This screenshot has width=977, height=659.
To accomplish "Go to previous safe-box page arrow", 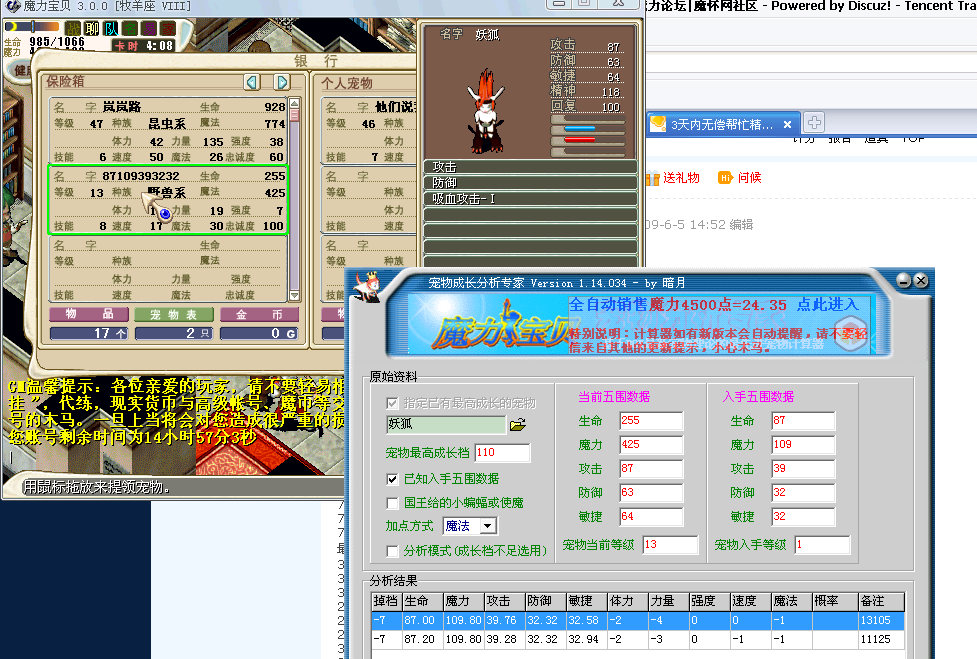I will pos(252,82).
